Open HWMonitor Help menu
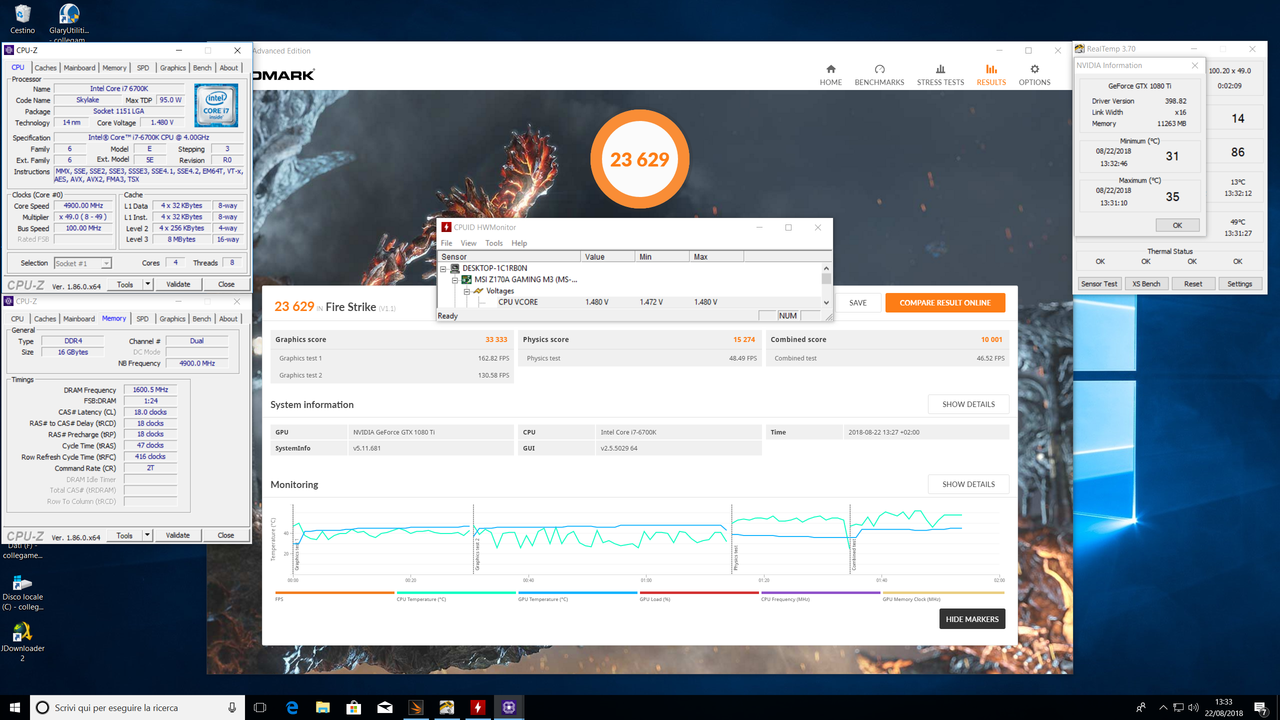1280x720 pixels. click(519, 243)
